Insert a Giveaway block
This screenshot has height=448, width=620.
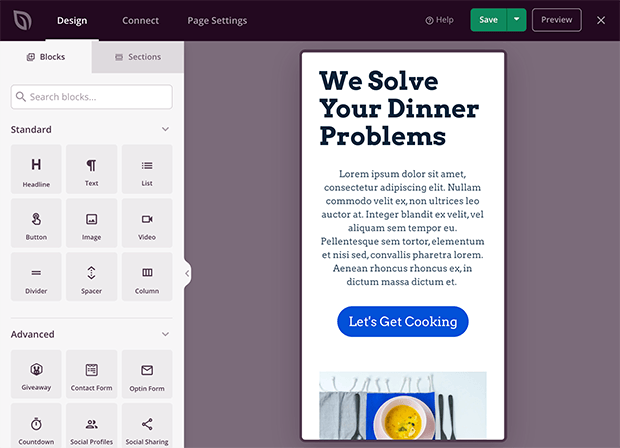click(x=36, y=374)
